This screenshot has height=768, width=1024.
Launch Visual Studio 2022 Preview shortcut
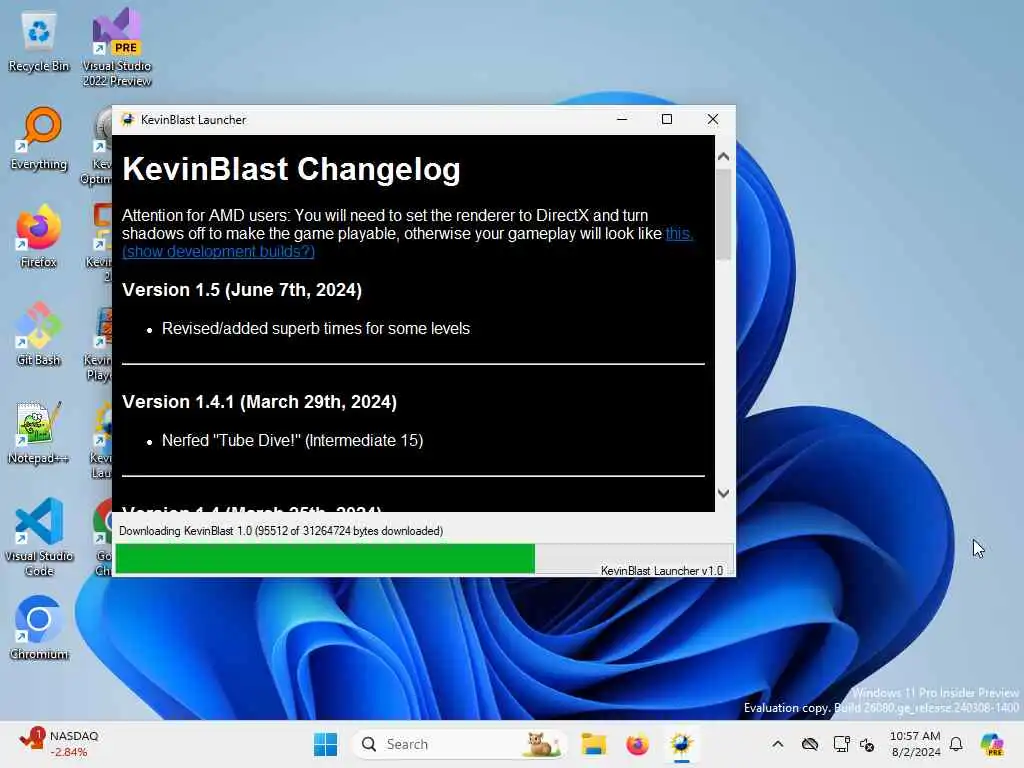pos(117,46)
